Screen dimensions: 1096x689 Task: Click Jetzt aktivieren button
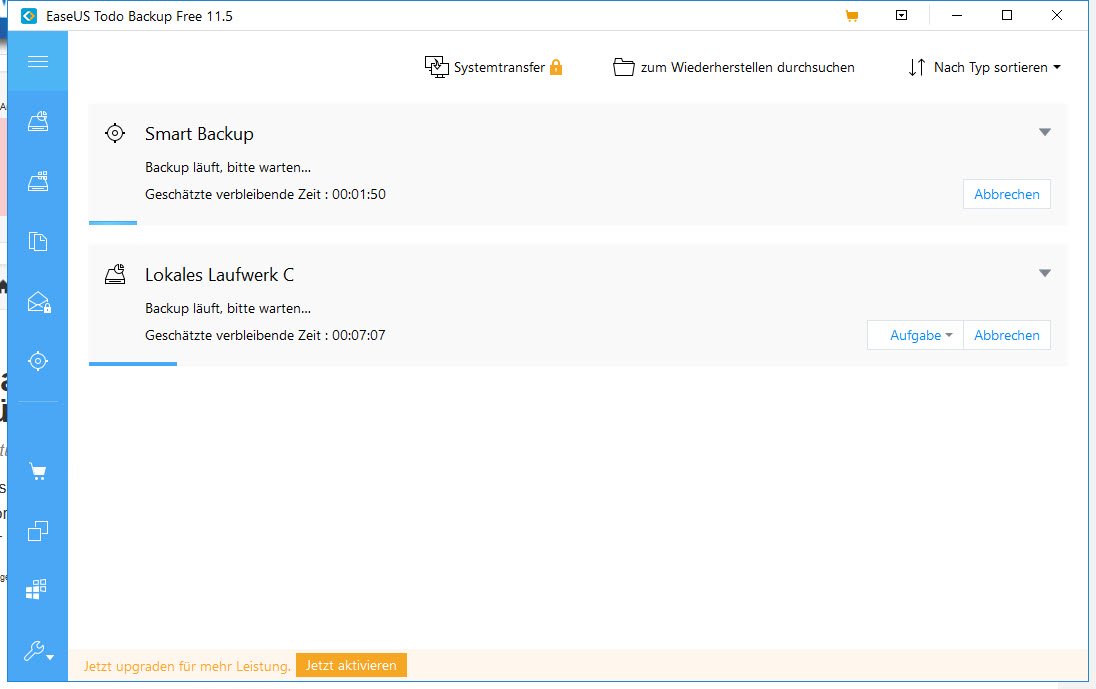351,665
